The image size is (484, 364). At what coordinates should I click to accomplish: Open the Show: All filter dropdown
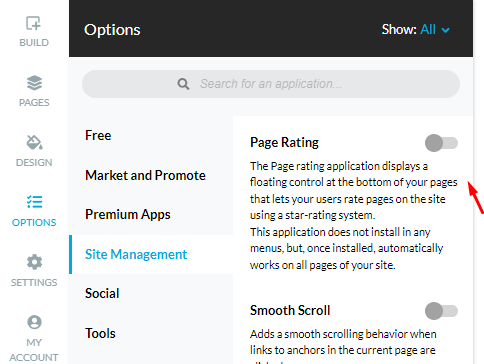(x=416, y=30)
